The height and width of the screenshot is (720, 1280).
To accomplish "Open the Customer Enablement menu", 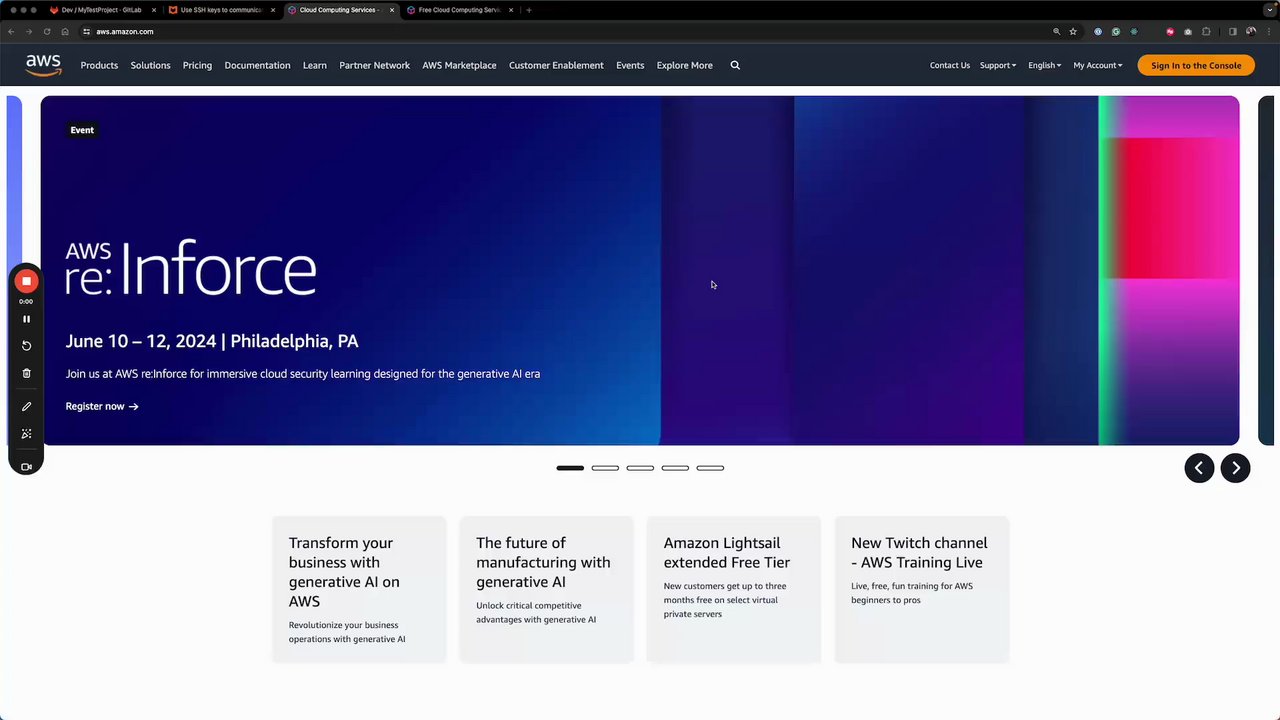I will tap(556, 65).
